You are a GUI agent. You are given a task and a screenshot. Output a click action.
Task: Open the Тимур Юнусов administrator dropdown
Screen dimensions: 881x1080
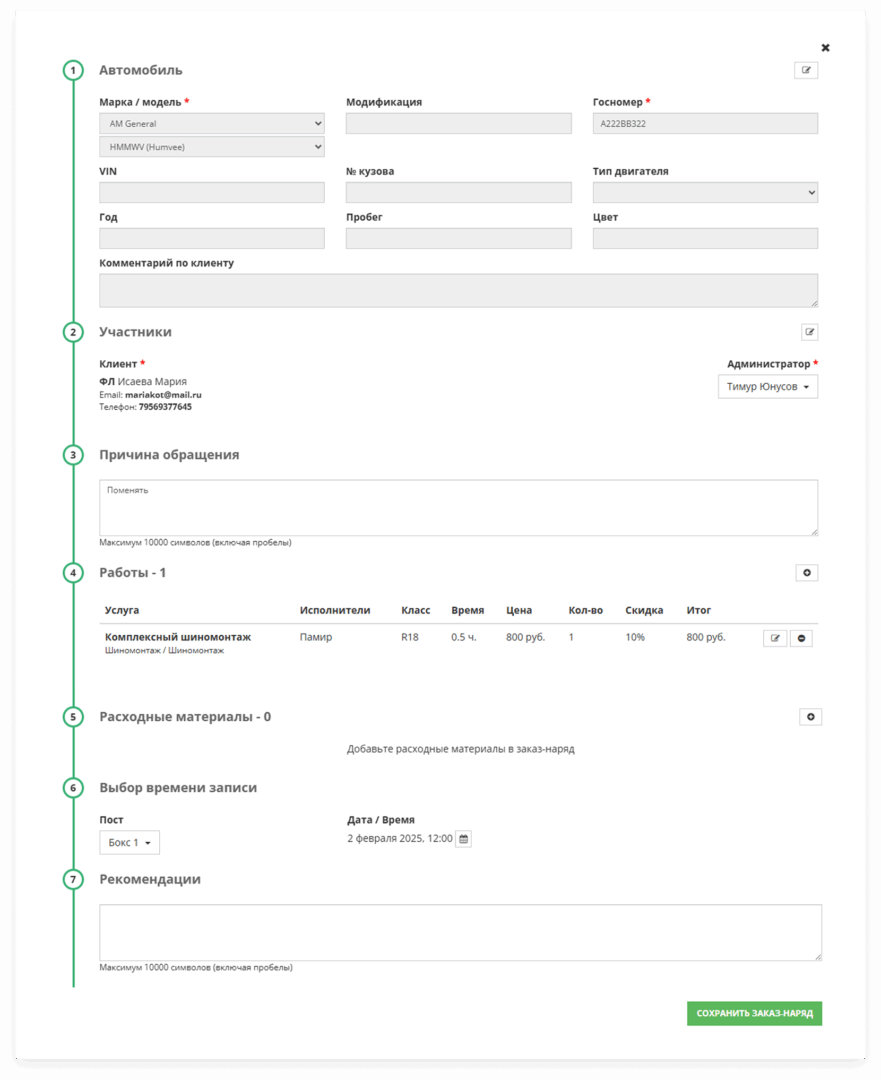tap(767, 386)
